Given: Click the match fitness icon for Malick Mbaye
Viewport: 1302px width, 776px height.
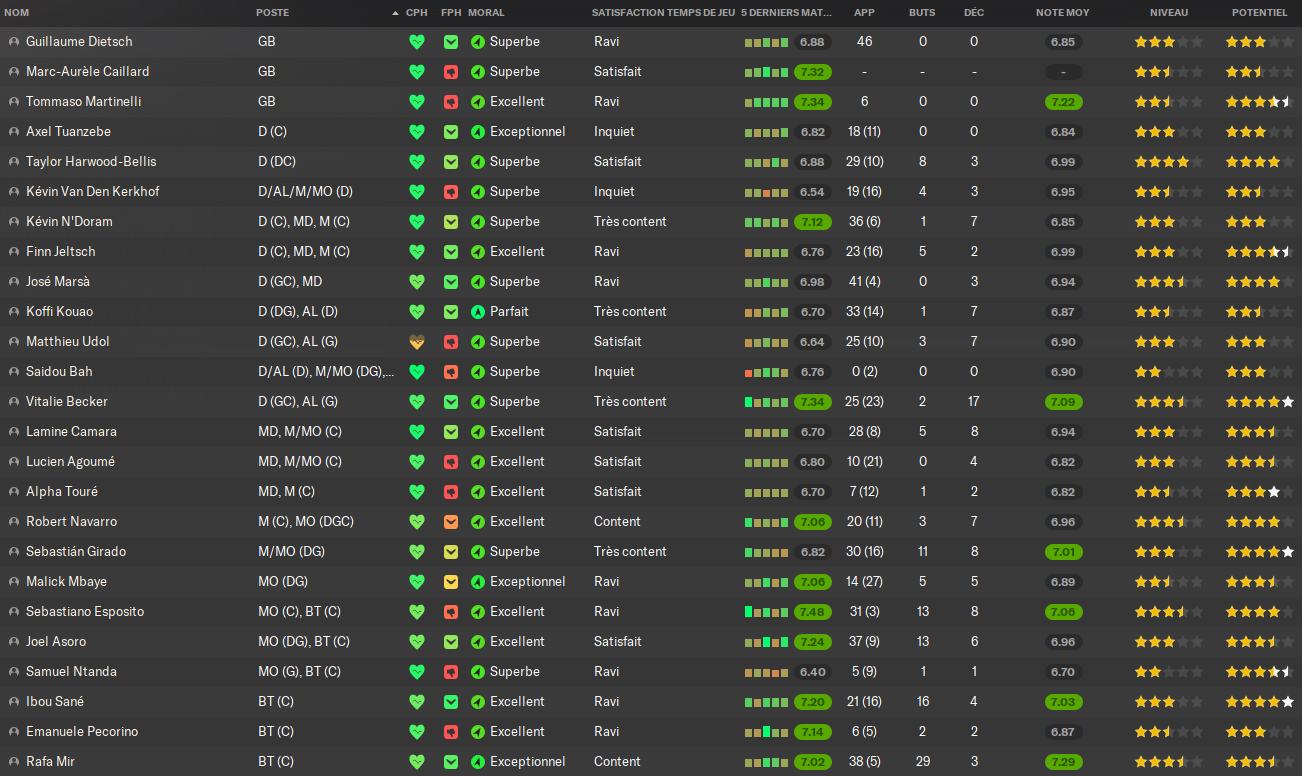Looking at the screenshot, I should (x=451, y=582).
